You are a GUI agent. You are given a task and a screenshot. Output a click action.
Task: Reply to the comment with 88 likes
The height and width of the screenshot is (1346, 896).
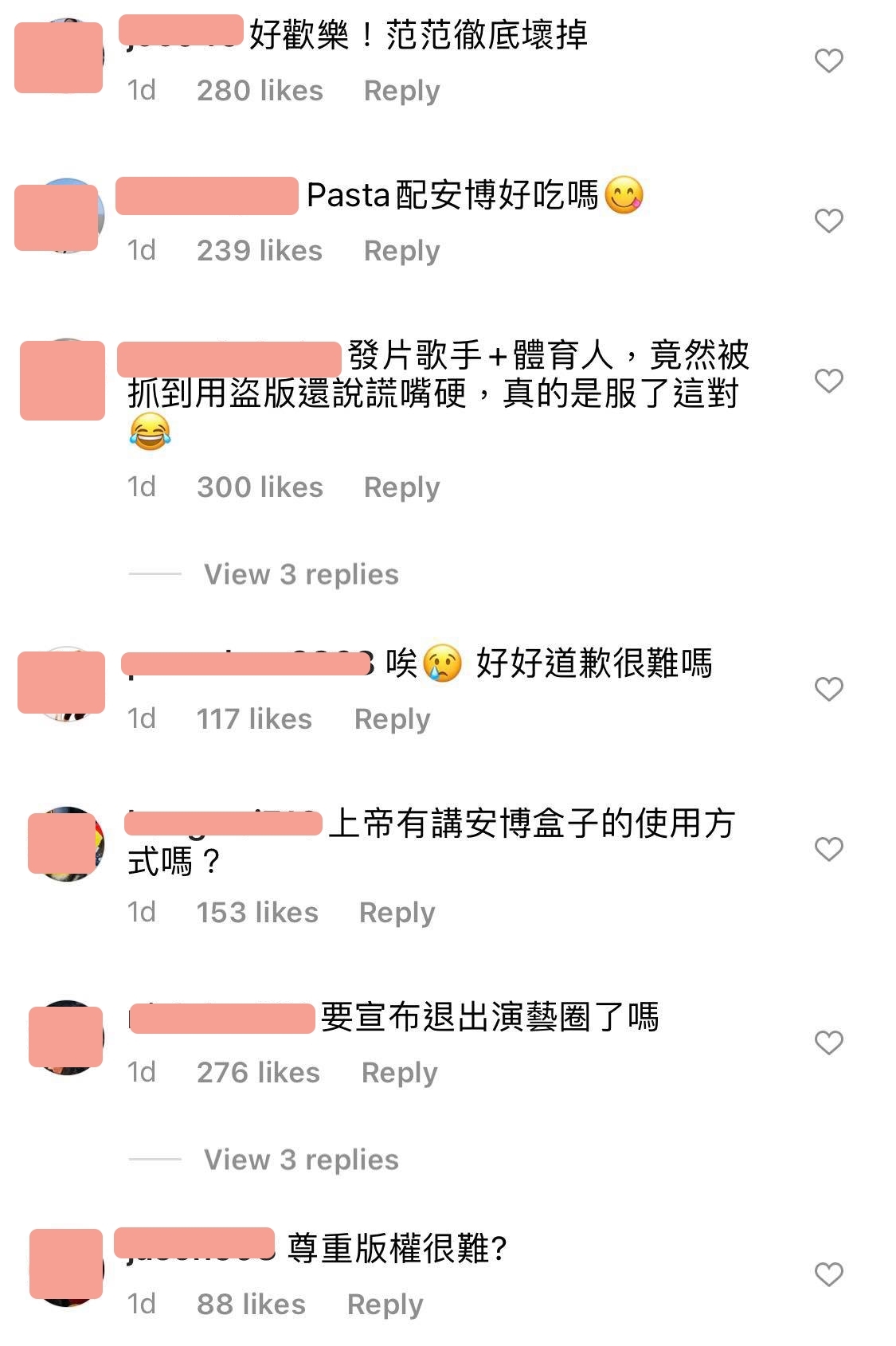tap(385, 1305)
